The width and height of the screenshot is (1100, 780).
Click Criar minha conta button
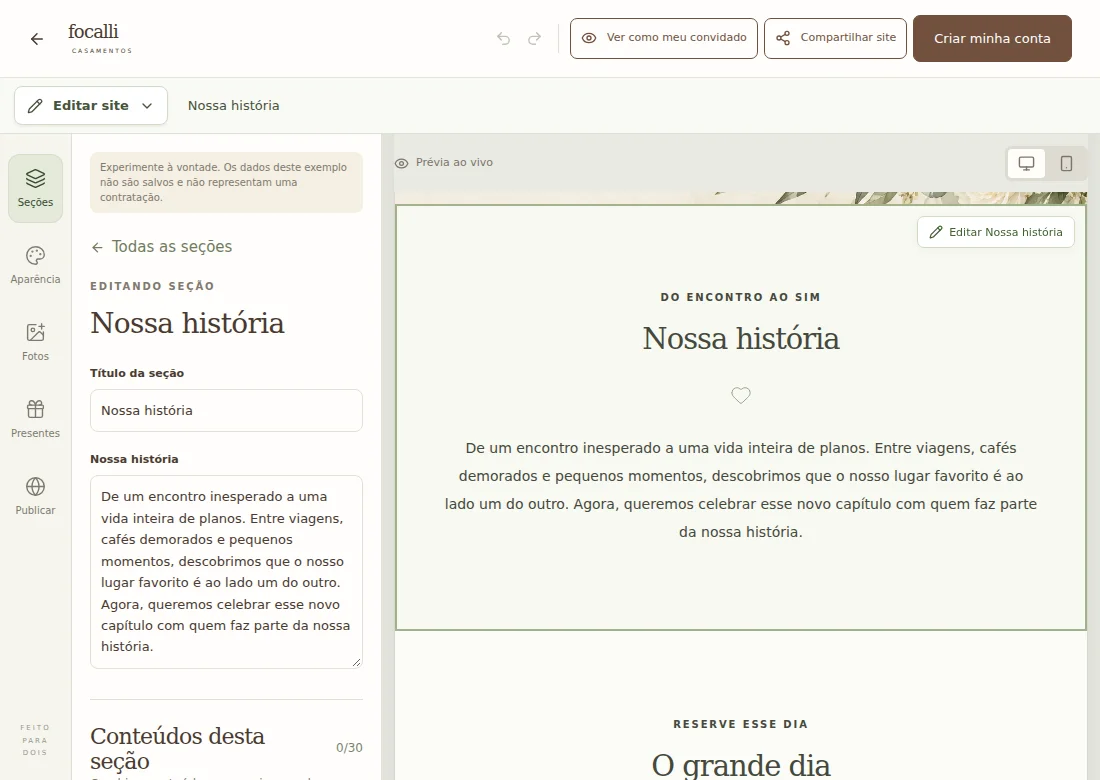[992, 39]
